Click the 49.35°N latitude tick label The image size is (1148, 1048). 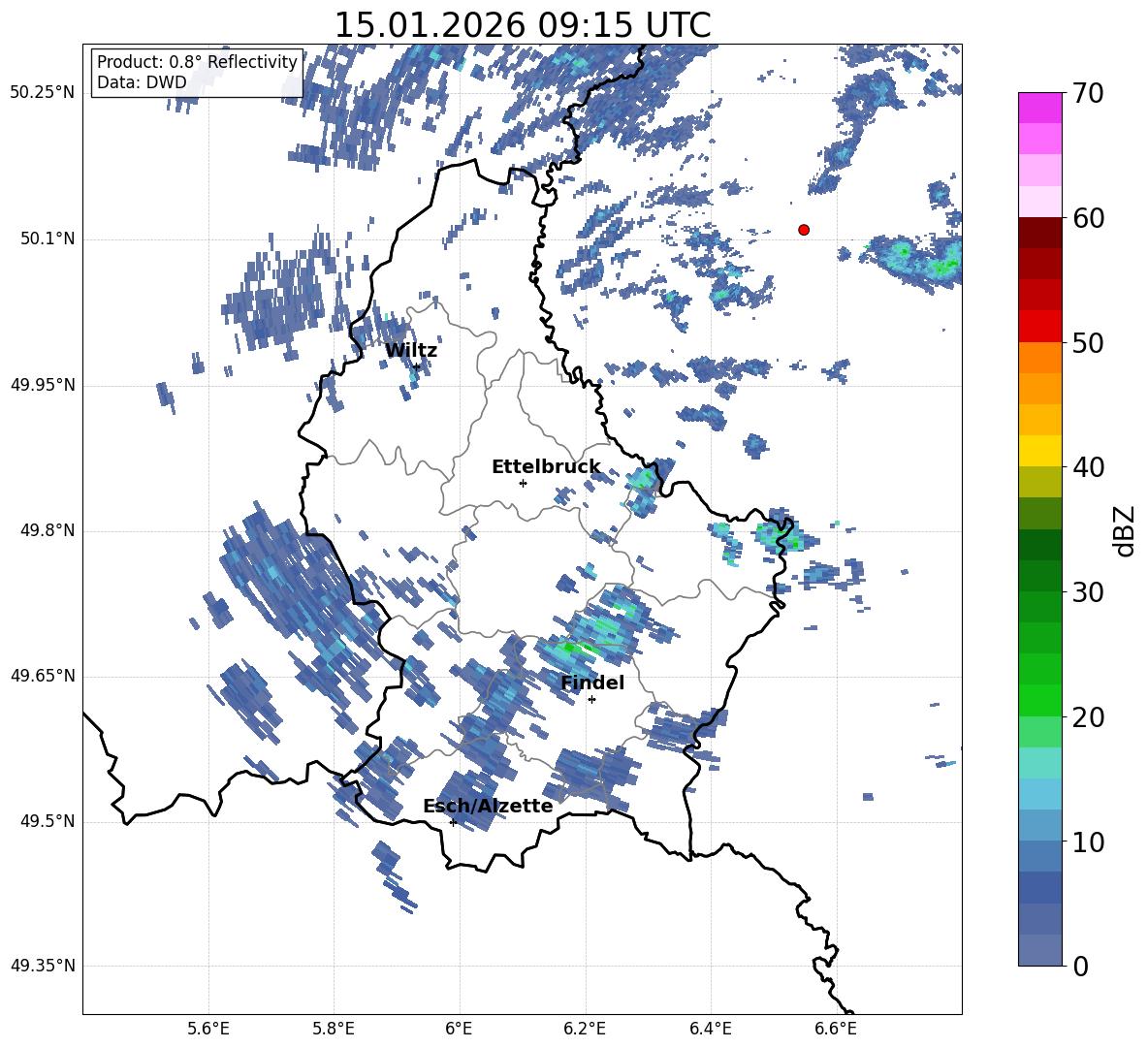point(43,966)
